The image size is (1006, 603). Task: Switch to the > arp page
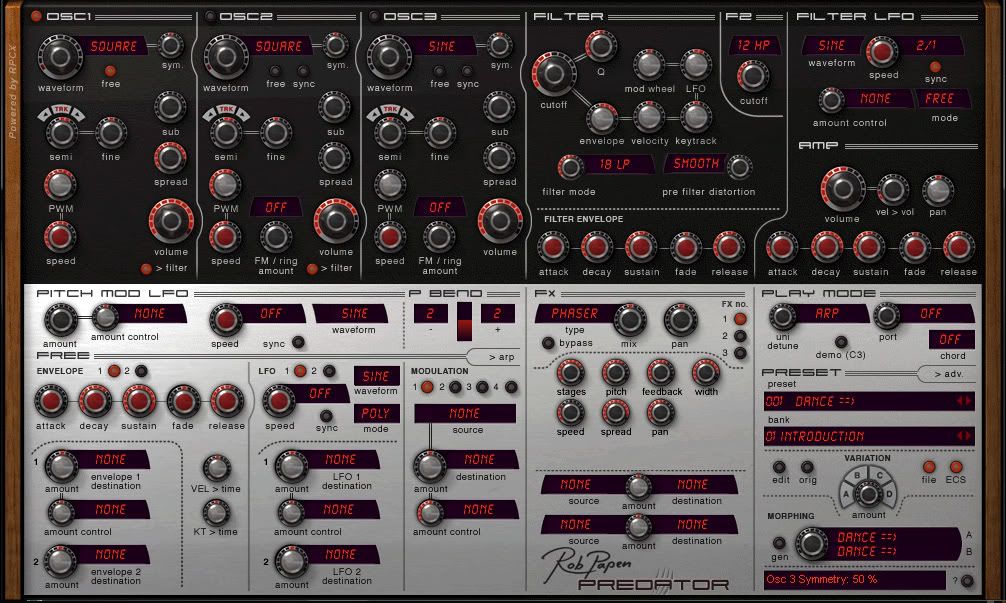pos(500,357)
